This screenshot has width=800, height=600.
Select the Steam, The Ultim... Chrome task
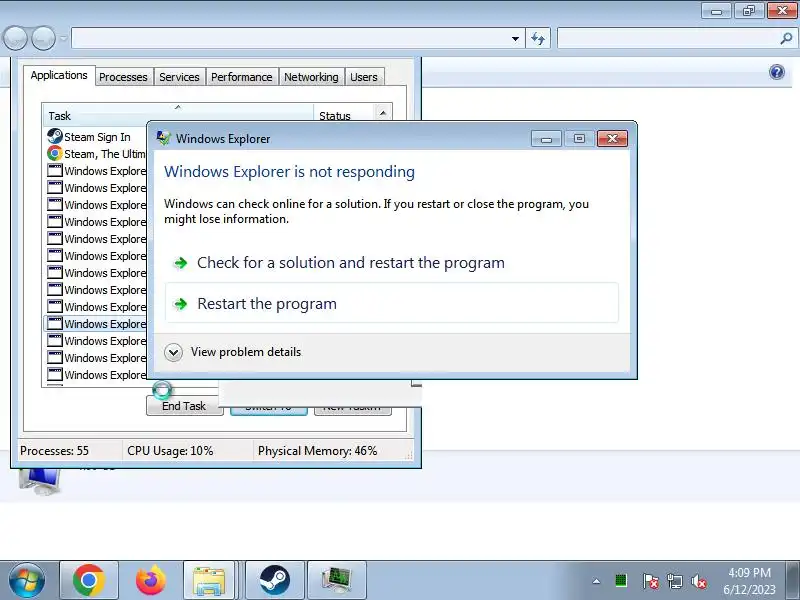click(x=96, y=154)
